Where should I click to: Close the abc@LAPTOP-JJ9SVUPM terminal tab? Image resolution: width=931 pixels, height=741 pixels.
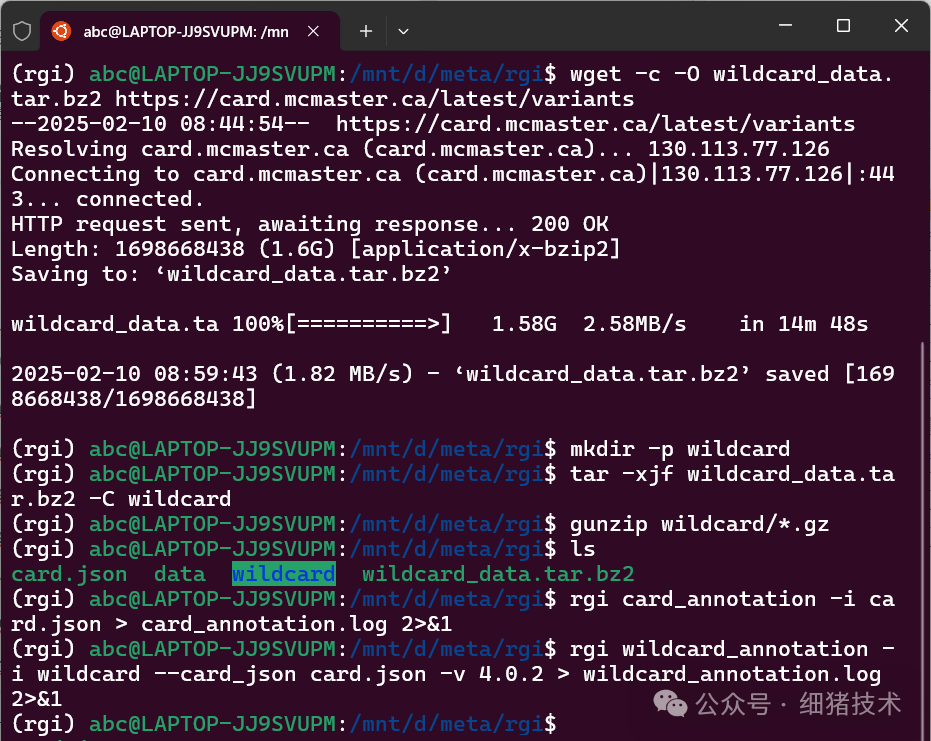coord(313,31)
